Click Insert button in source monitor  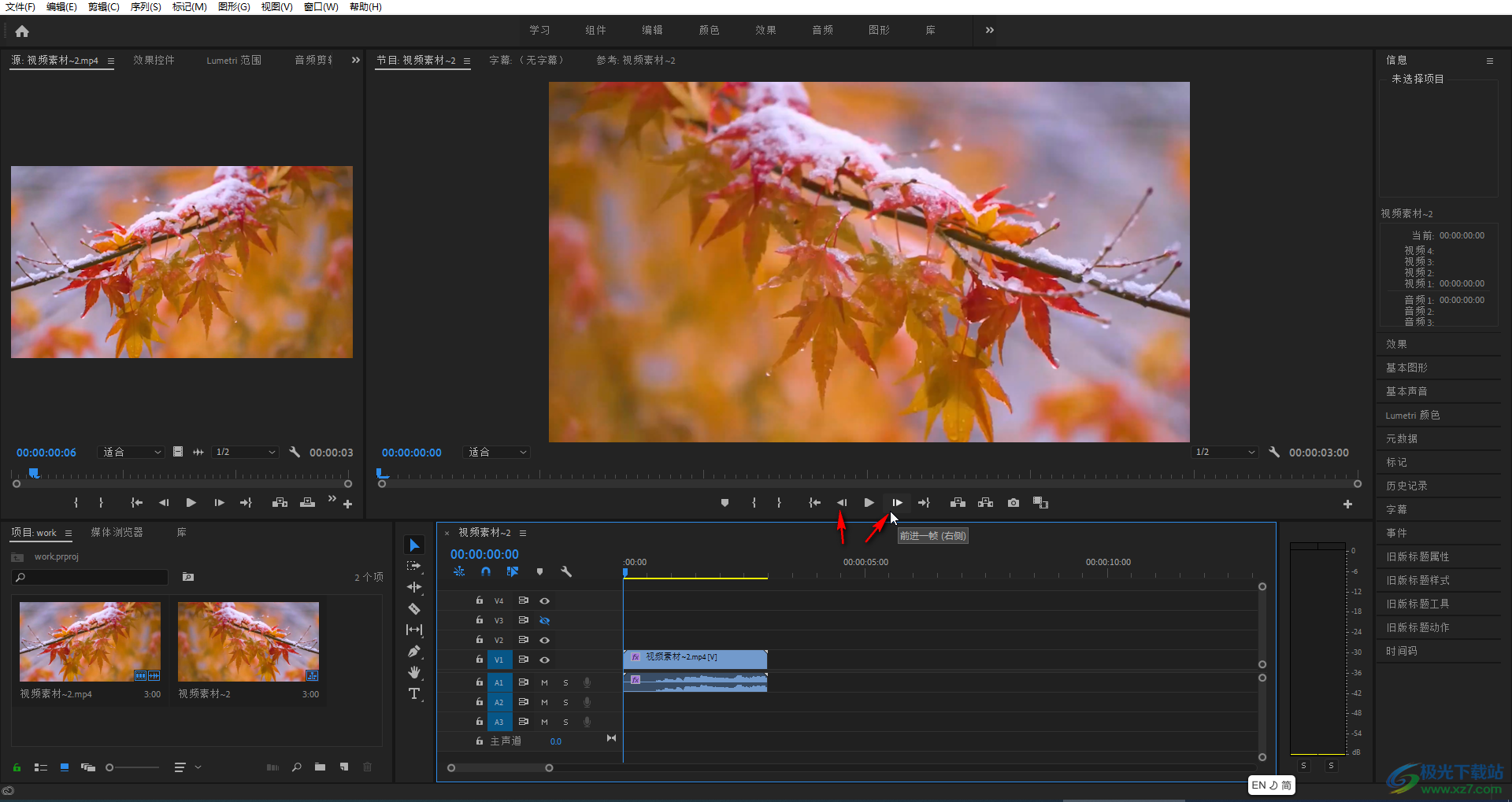pyautogui.click(x=280, y=503)
